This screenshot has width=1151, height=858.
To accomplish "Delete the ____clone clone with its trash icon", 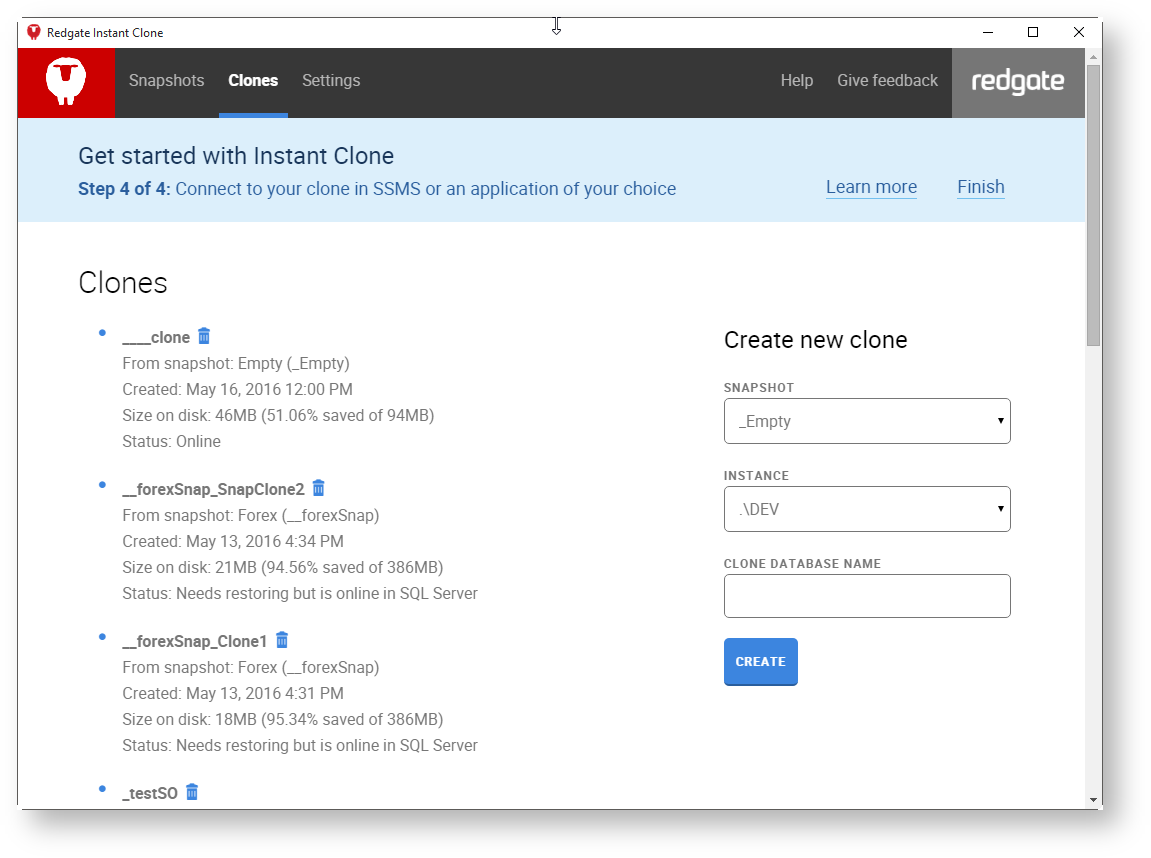I will [x=204, y=336].
